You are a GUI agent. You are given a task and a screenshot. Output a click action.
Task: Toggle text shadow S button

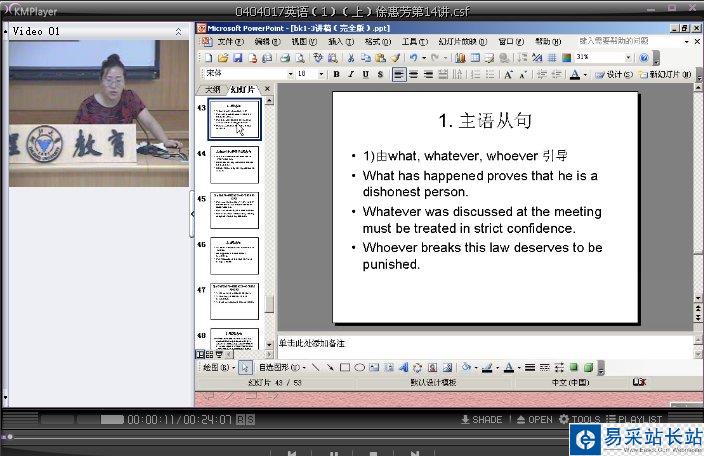point(380,74)
